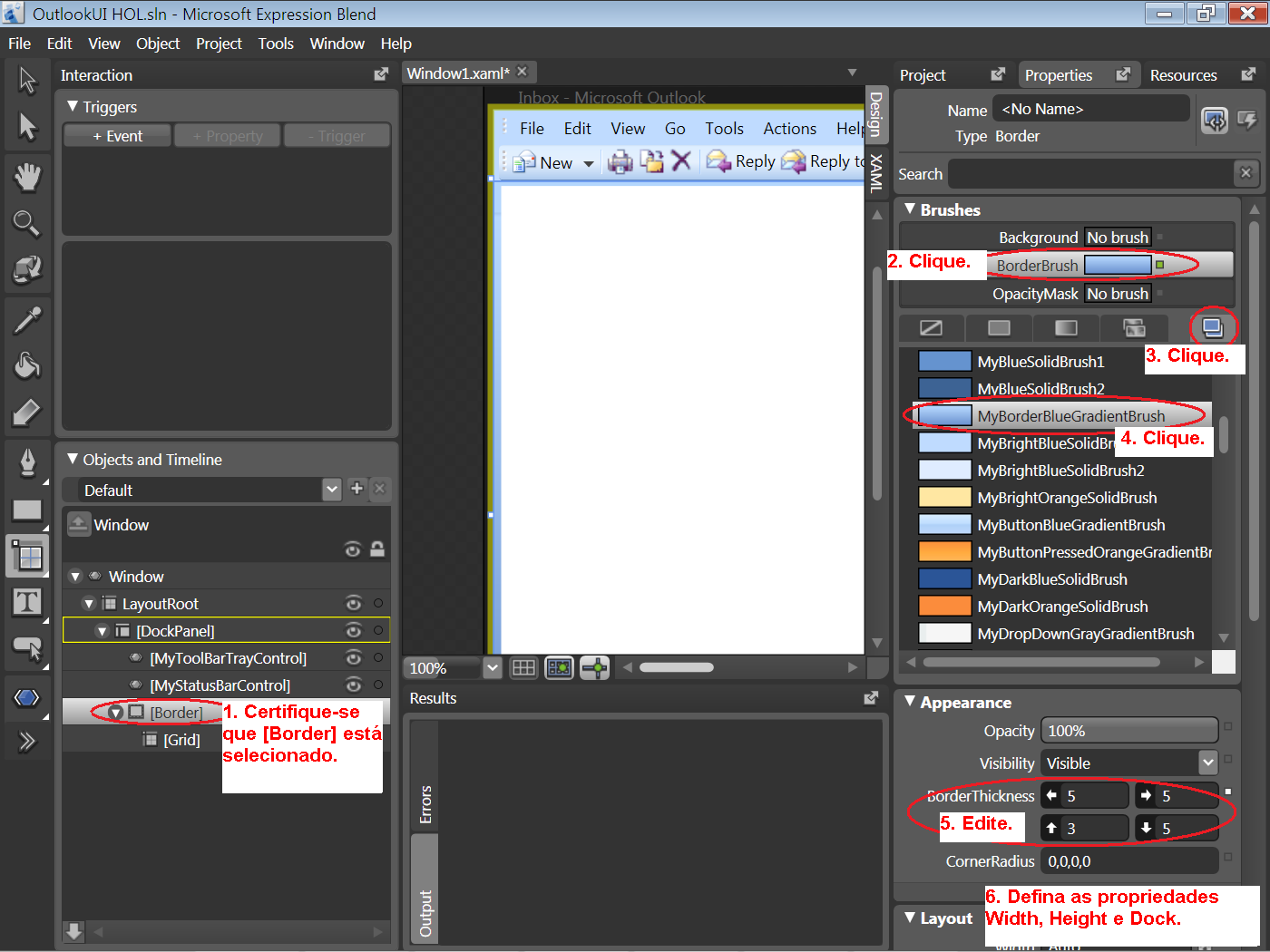
Task: Switch to the Resources tab
Action: coord(1183,75)
